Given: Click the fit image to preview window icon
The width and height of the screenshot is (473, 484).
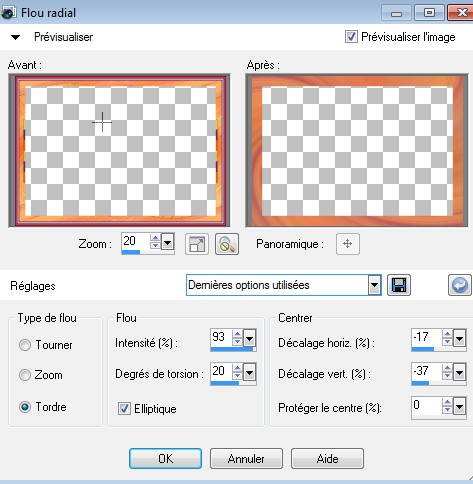Looking at the screenshot, I should click(197, 244).
